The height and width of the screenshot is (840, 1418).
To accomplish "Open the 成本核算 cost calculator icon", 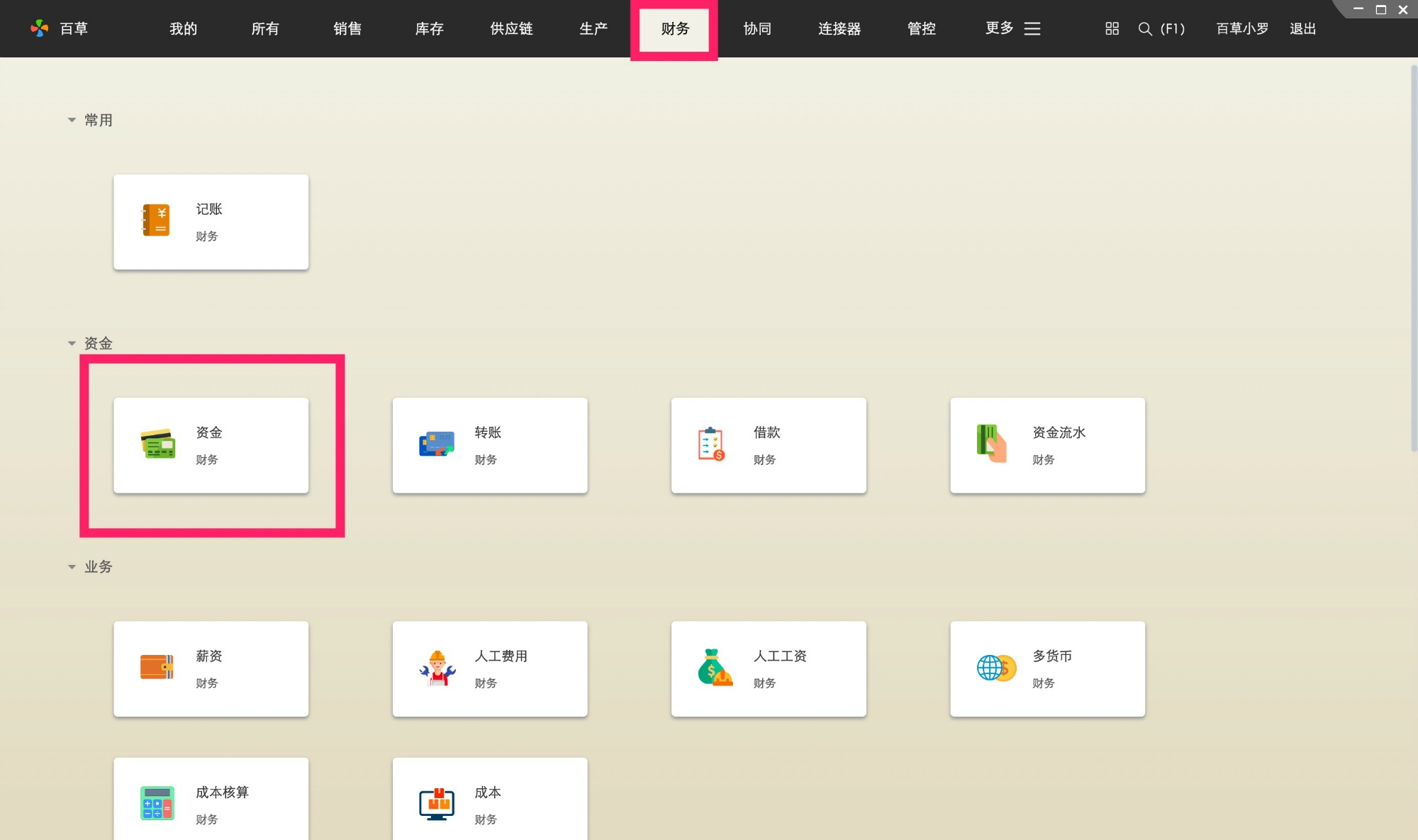I will tap(157, 803).
